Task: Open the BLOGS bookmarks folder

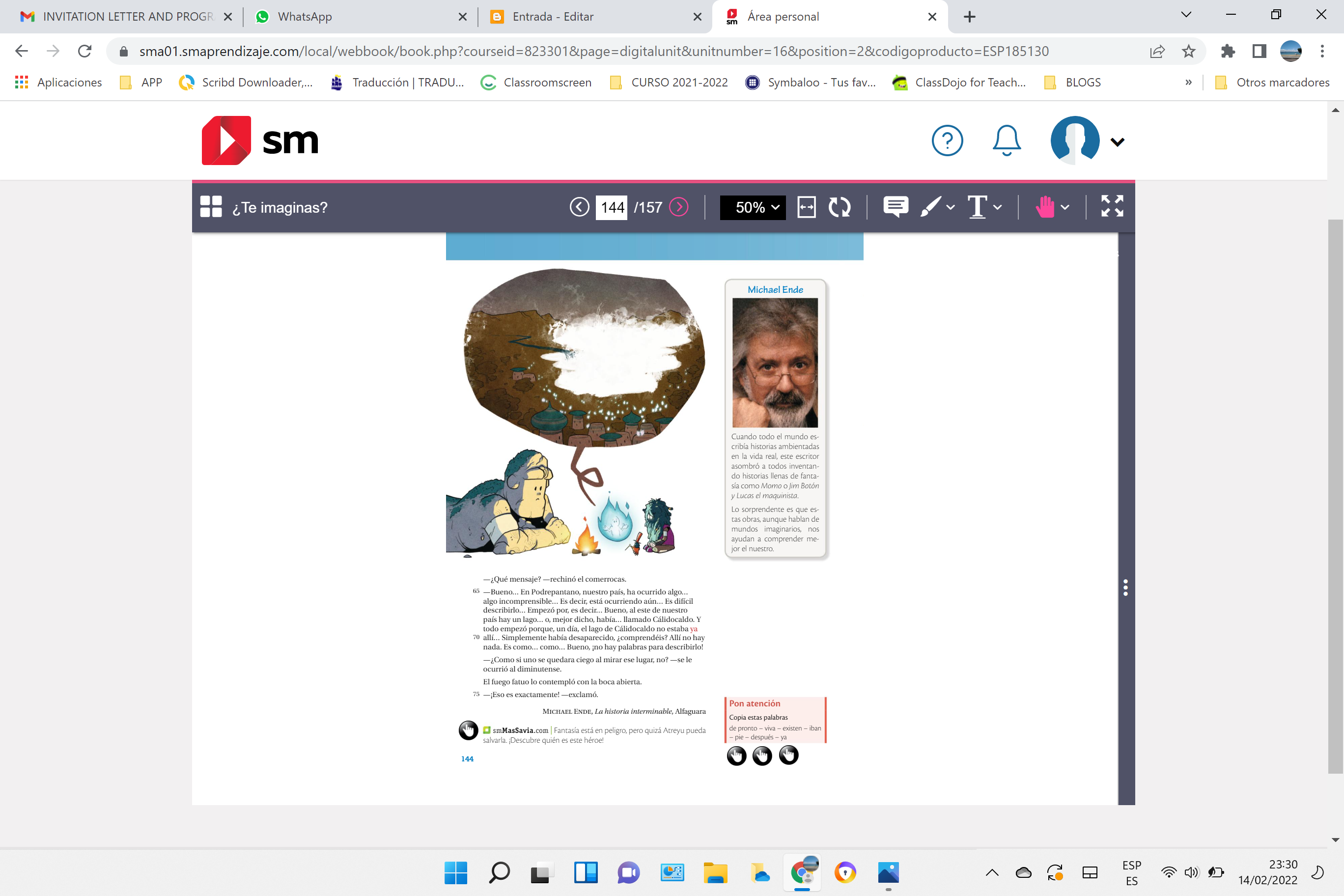Action: pos(1072,83)
